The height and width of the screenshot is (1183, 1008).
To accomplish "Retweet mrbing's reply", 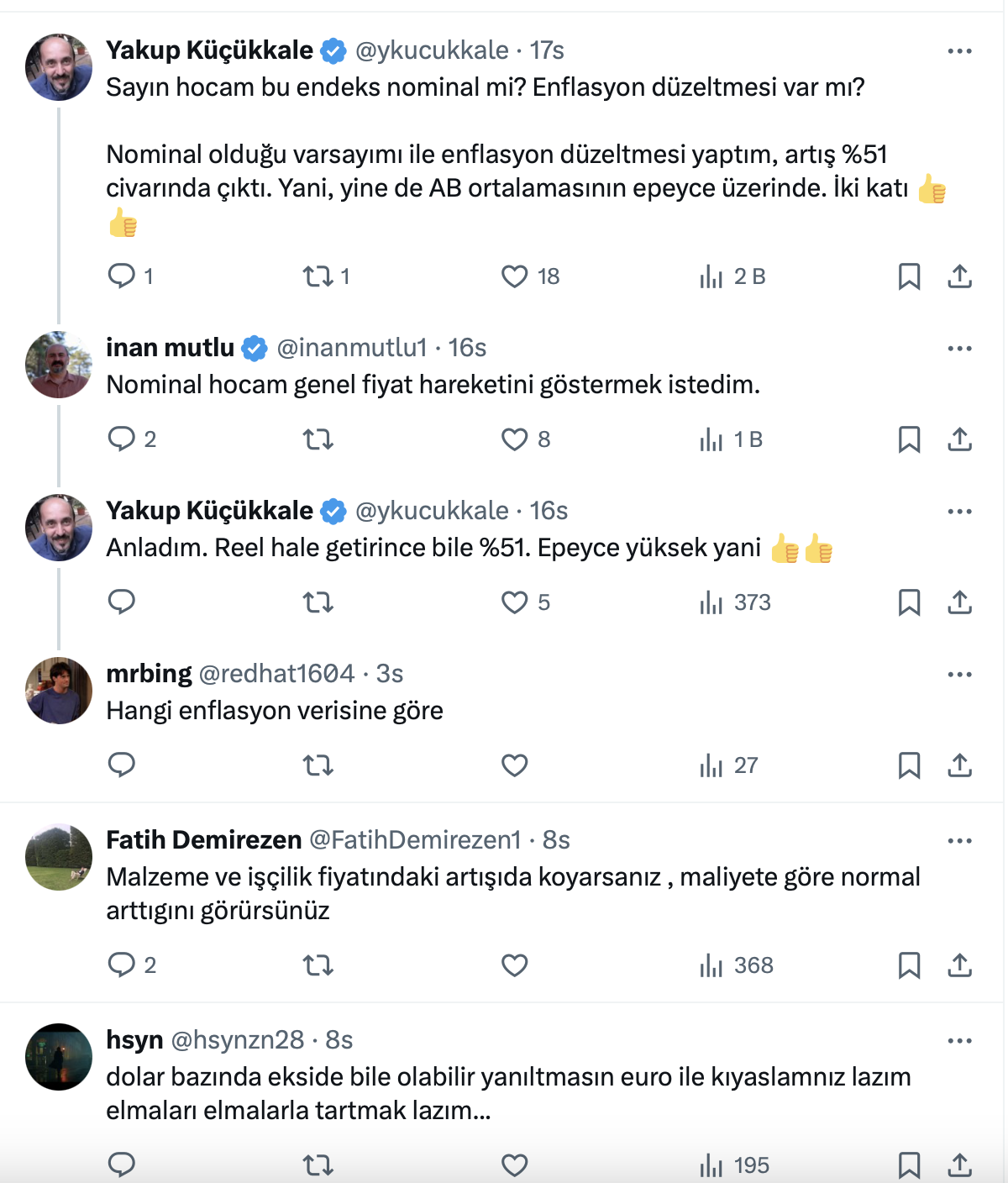I will tap(318, 765).
